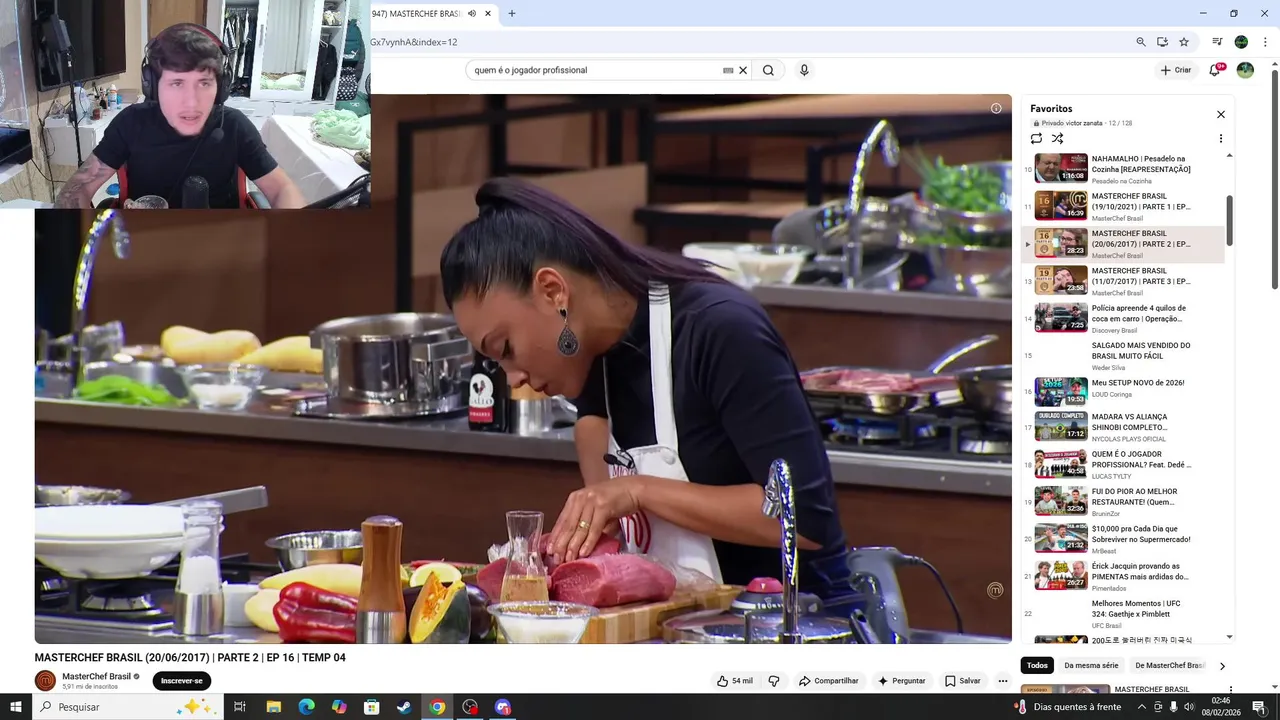Viewport: 1280px width, 720px height.
Task: Open Task View on the taskbar
Action: pyautogui.click(x=240, y=707)
